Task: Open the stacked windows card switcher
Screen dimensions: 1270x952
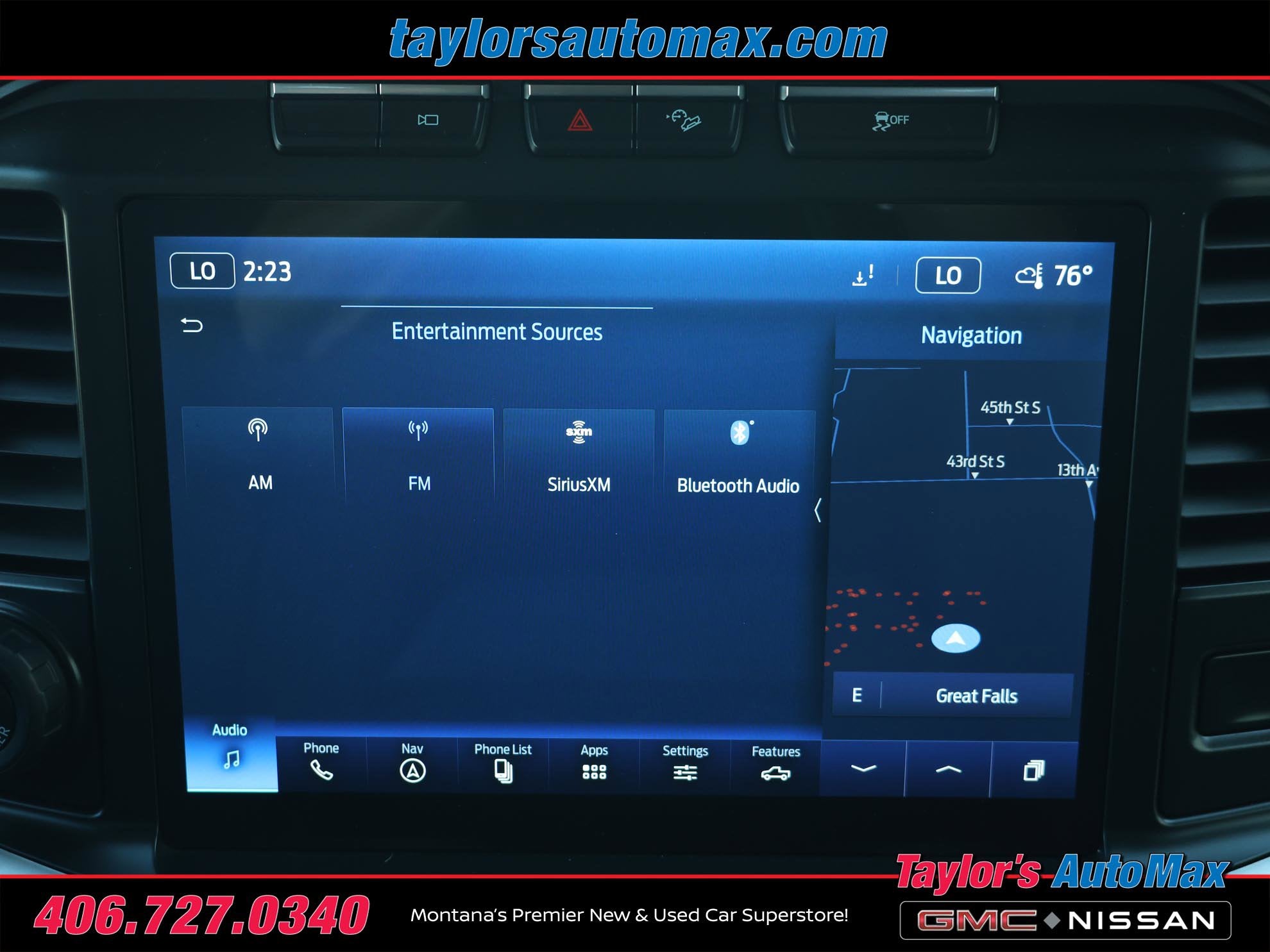Action: pyautogui.click(x=1033, y=770)
